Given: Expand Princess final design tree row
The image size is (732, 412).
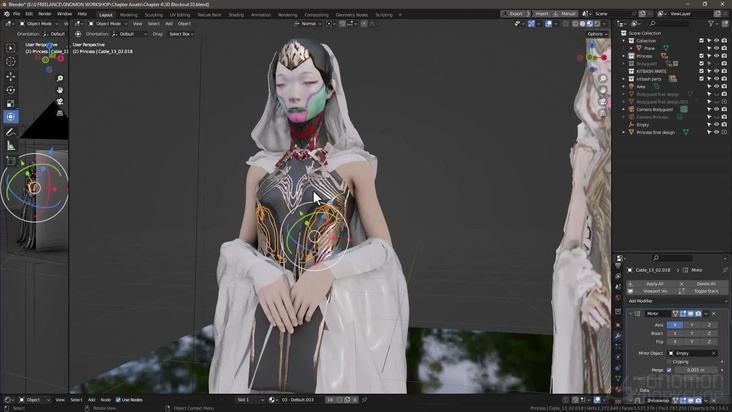Looking at the screenshot, I should pyautogui.click(x=624, y=132).
